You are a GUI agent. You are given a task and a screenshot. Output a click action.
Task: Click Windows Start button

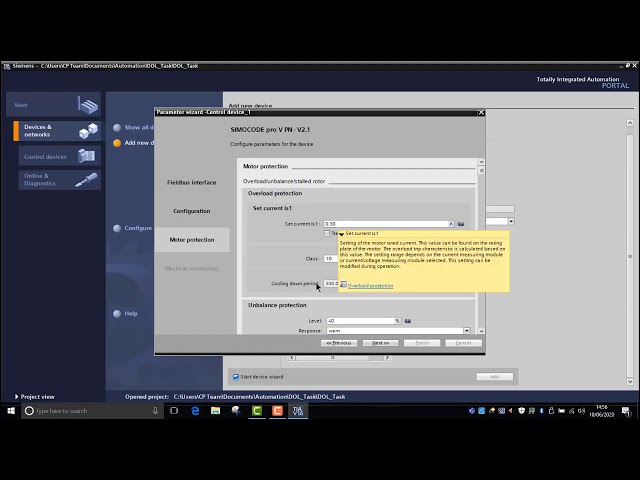[x=11, y=411]
